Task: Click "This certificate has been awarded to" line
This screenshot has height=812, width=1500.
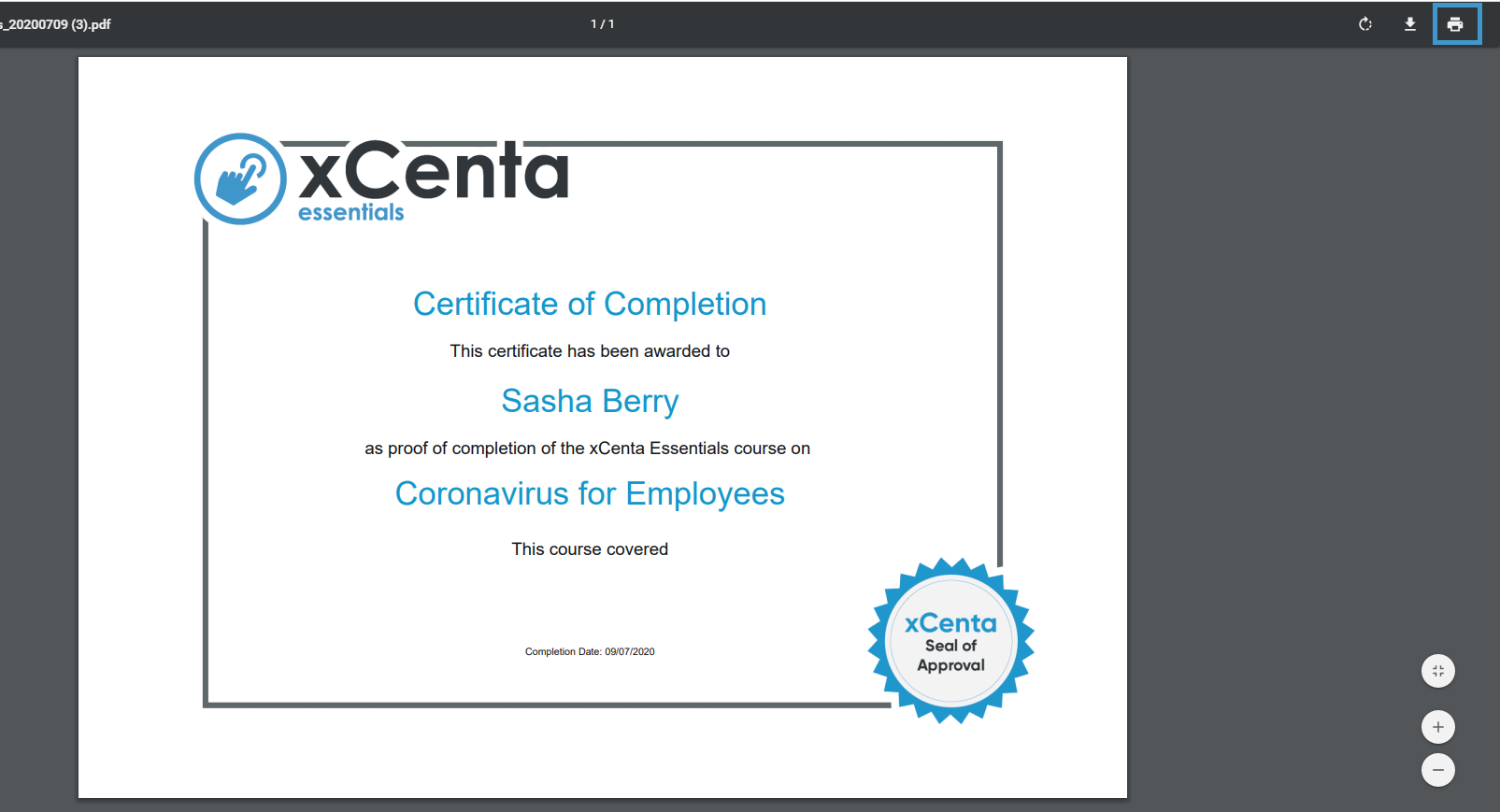Action: coord(590,351)
